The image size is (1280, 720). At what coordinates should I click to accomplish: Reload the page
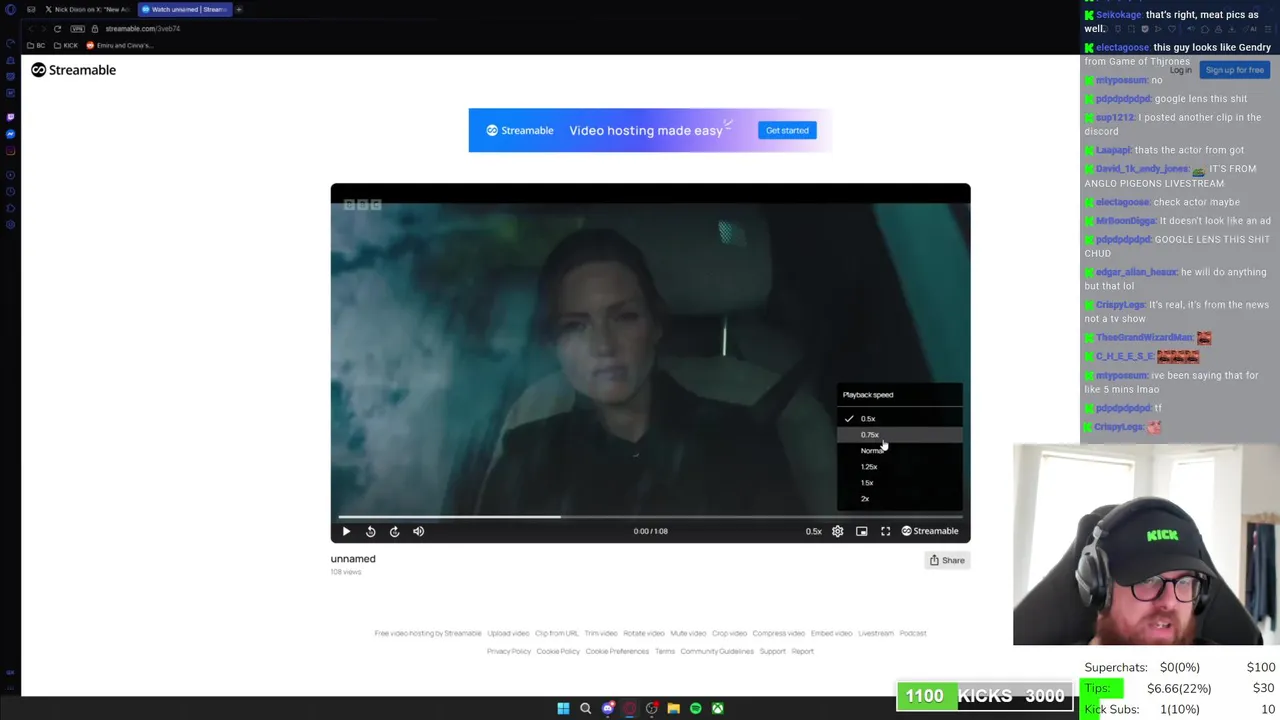(x=57, y=29)
